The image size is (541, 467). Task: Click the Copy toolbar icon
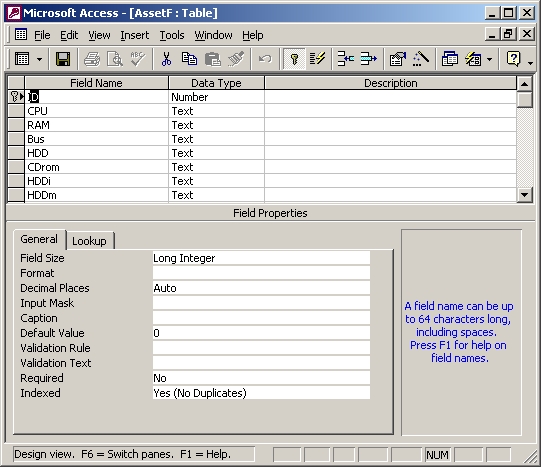pyautogui.click(x=189, y=59)
